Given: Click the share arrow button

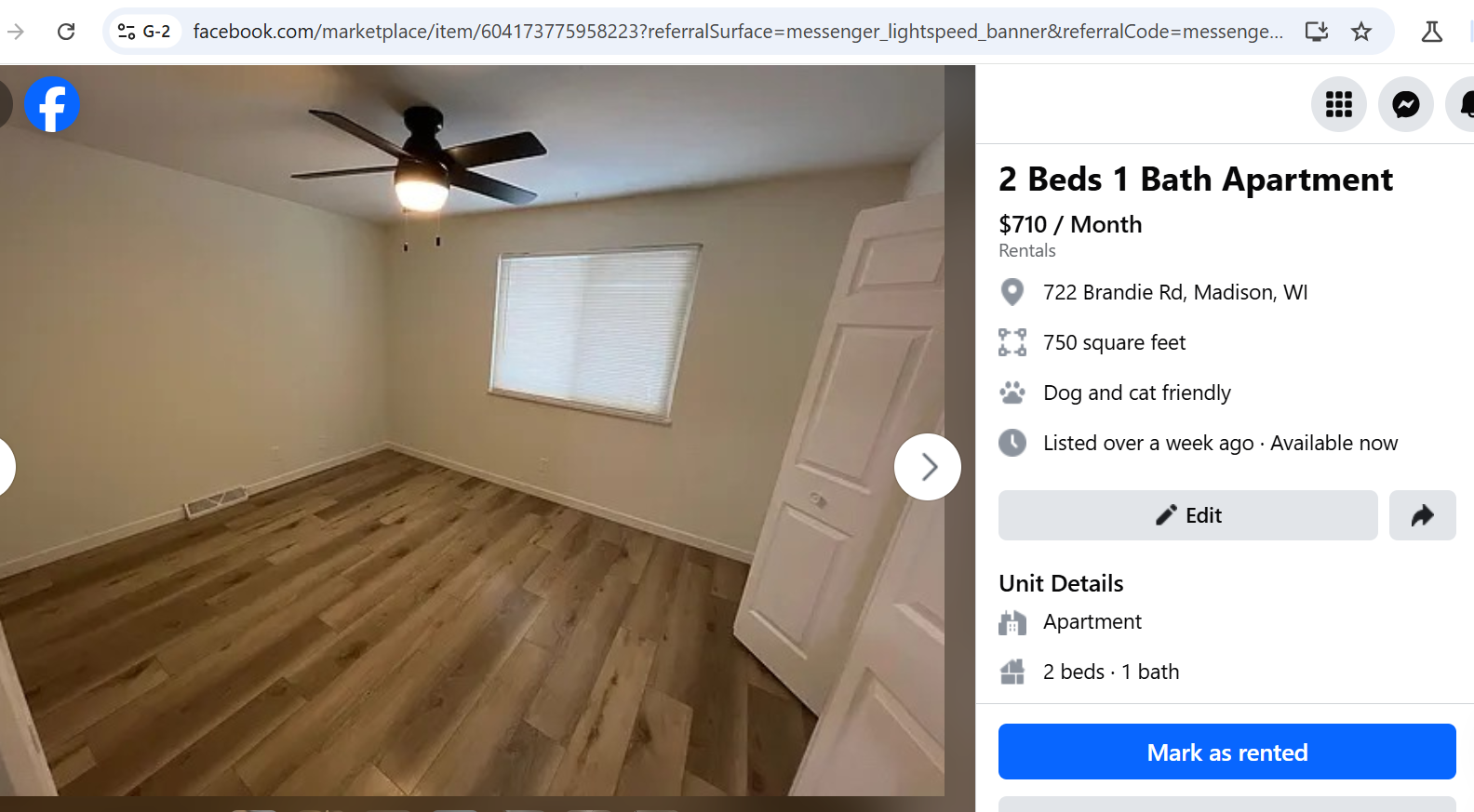Looking at the screenshot, I should point(1422,515).
